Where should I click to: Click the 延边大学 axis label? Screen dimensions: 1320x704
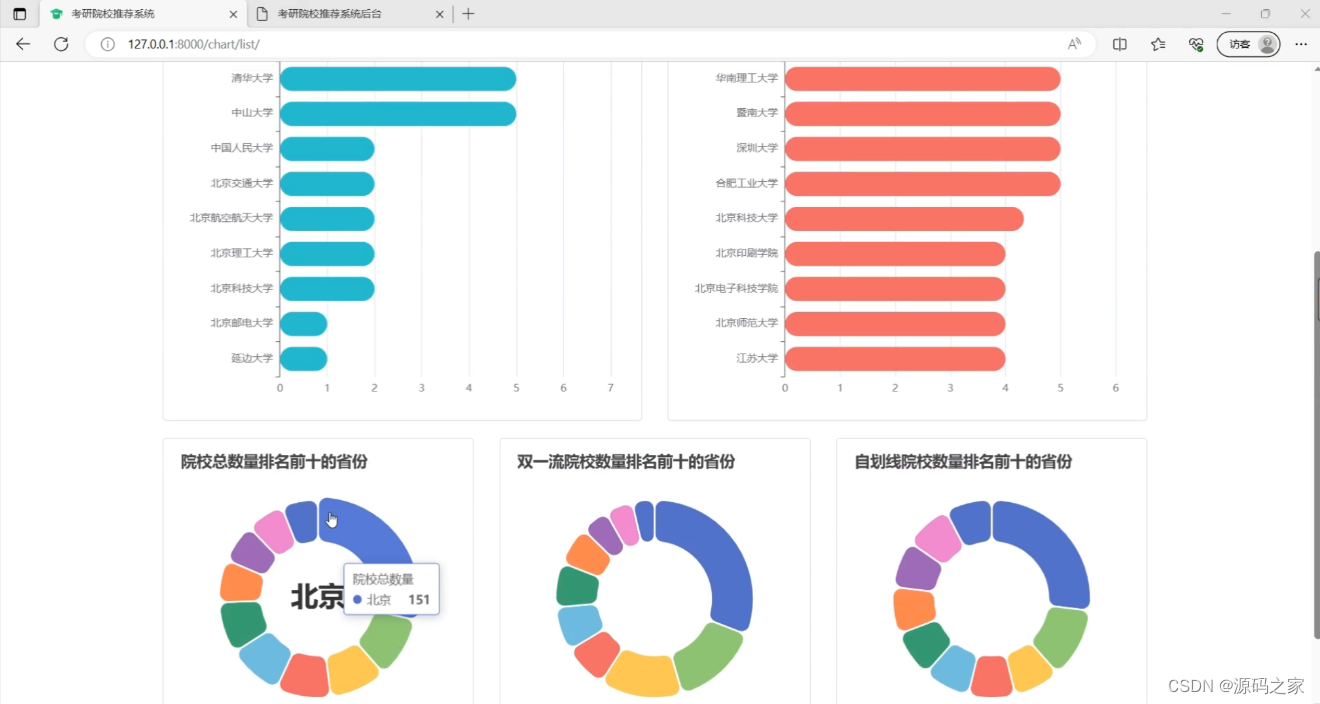click(252, 358)
